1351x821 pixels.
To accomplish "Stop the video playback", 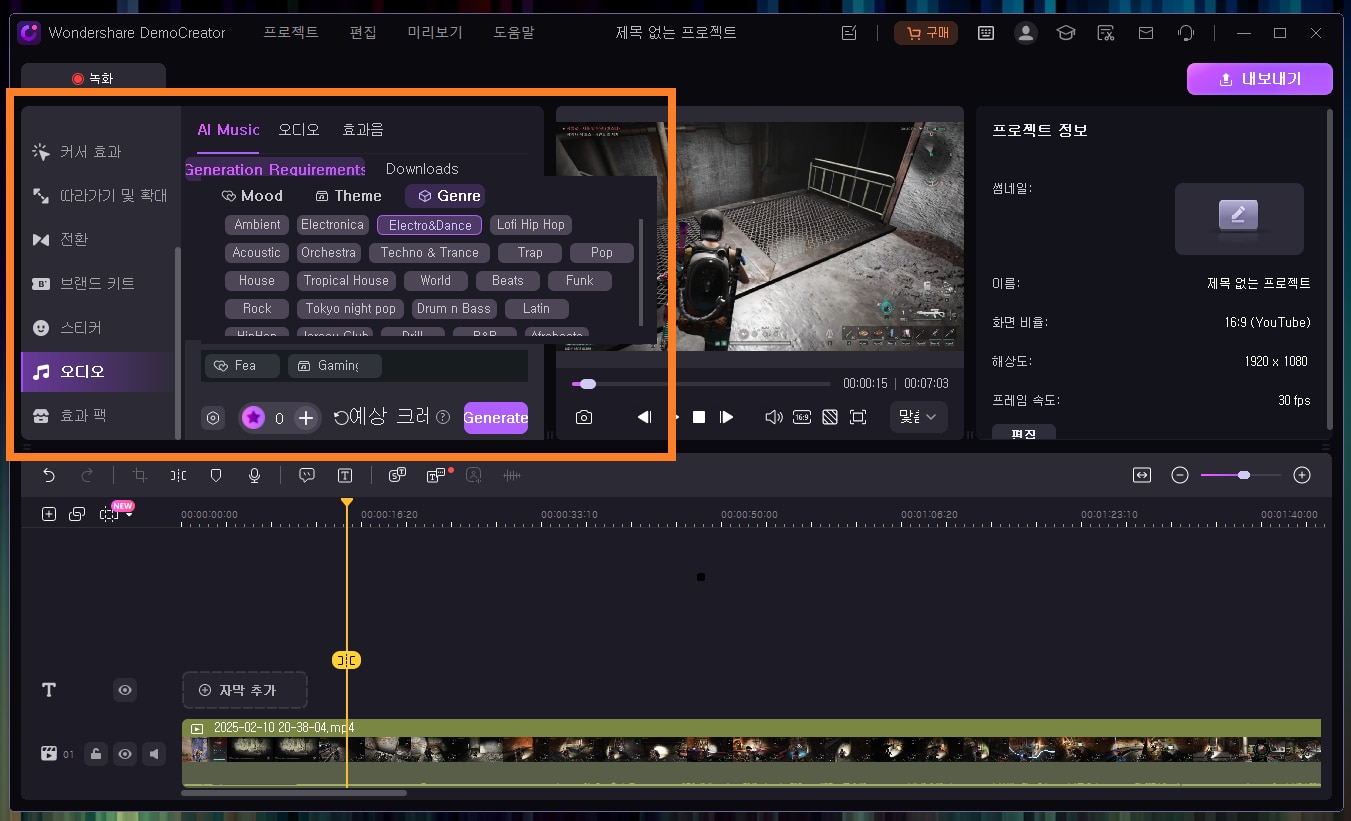I will pos(700,417).
